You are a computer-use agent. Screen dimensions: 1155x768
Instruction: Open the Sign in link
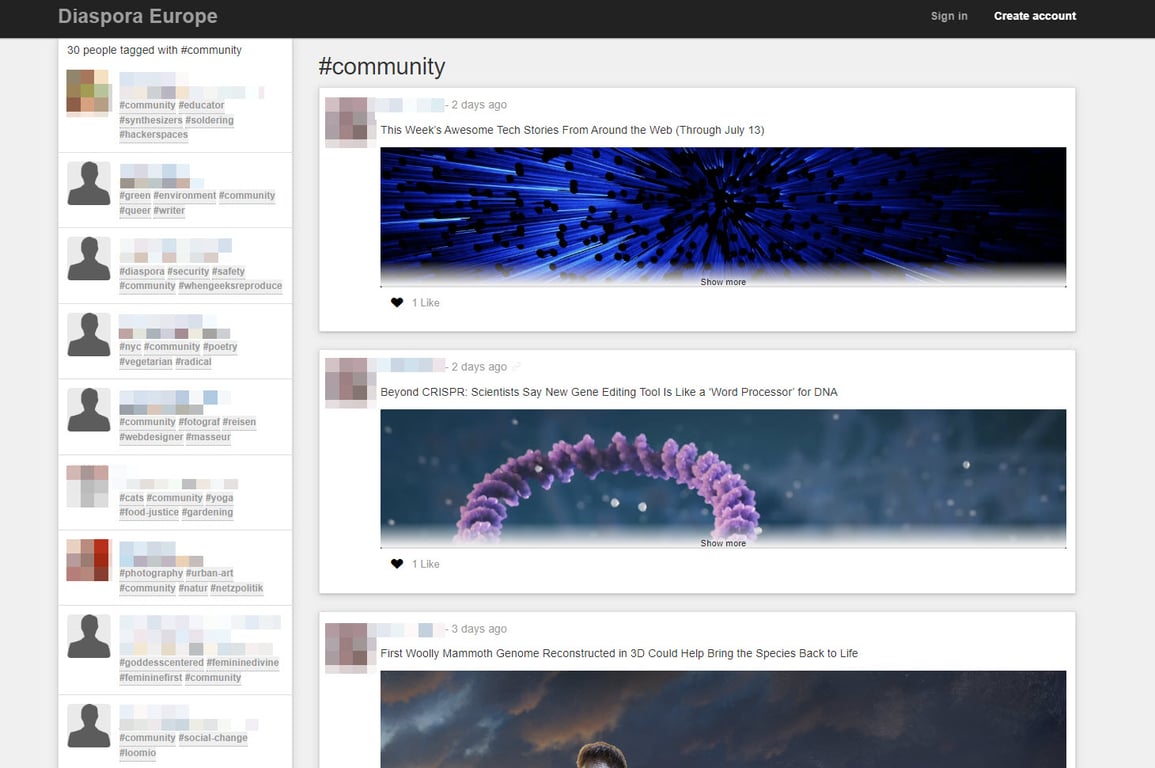[x=948, y=16]
